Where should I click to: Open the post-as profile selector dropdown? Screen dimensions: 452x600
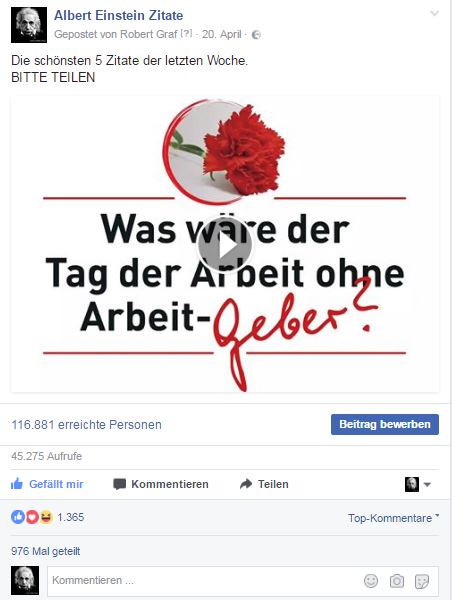coord(418,484)
